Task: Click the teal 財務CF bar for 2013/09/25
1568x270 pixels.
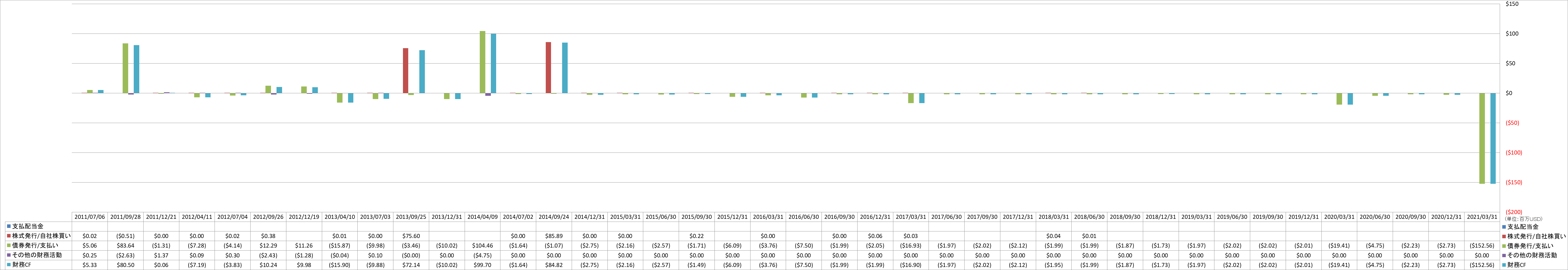Action: pos(422,72)
